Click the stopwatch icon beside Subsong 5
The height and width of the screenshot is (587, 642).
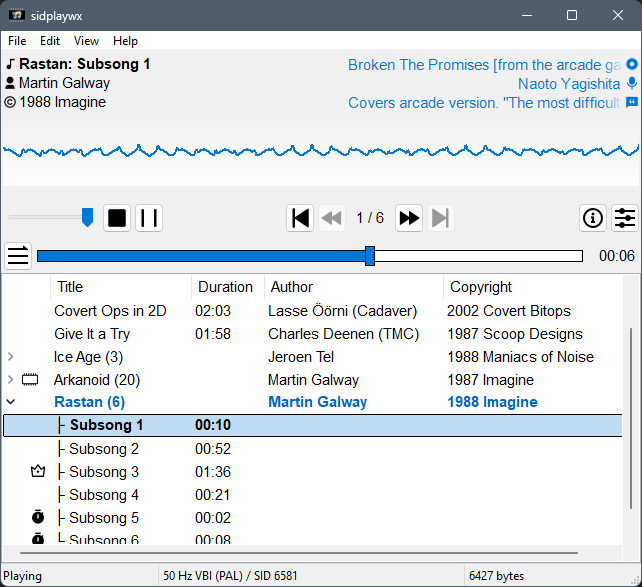point(38,518)
